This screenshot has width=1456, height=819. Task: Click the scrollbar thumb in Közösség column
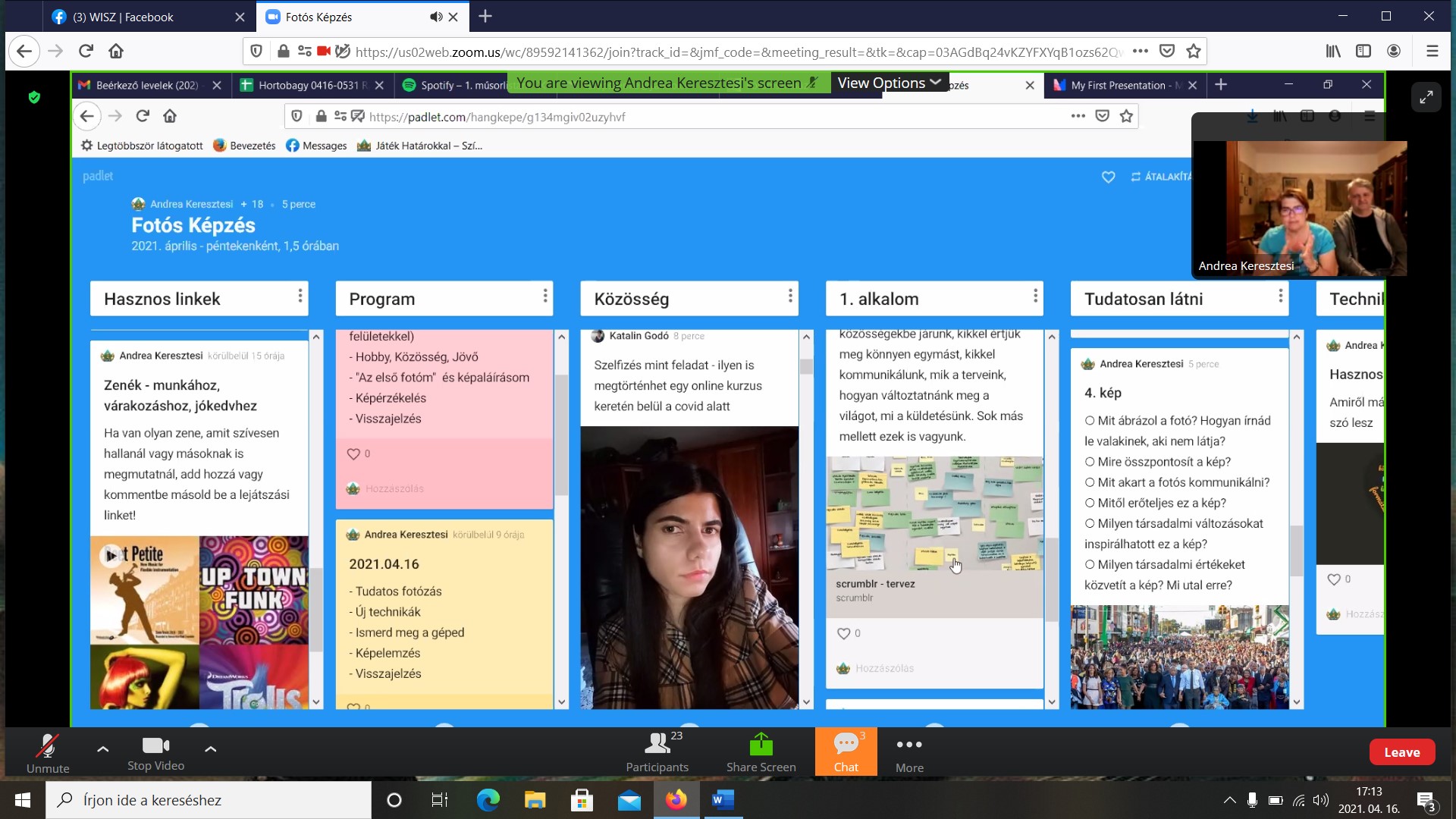806,366
